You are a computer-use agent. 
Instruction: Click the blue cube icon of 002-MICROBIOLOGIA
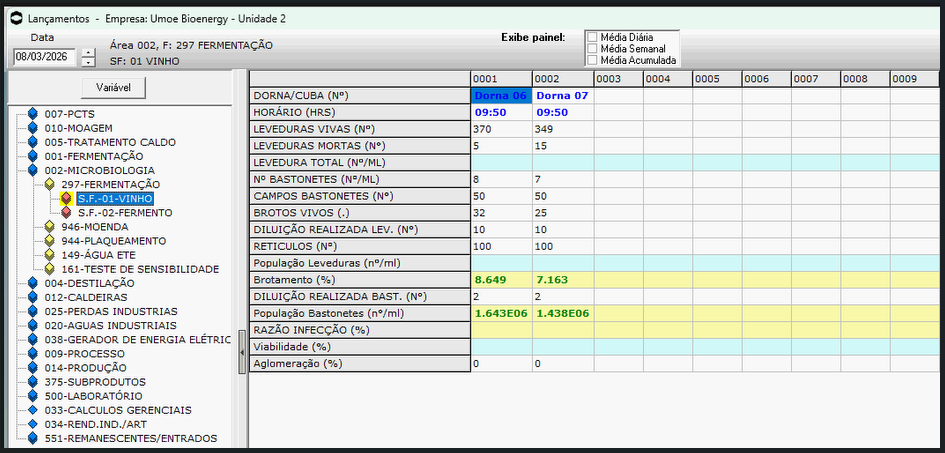(x=33, y=170)
